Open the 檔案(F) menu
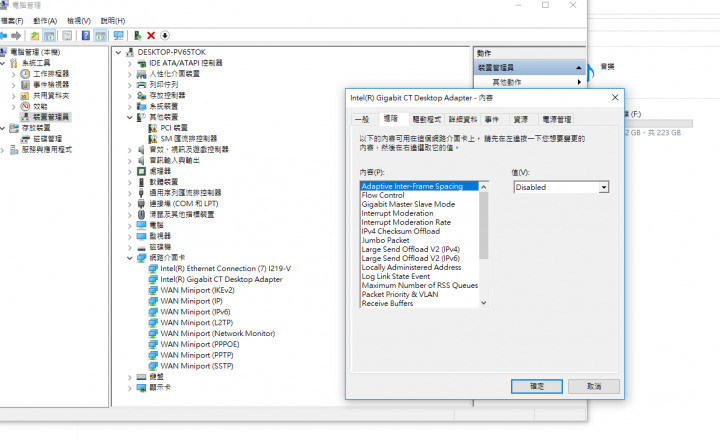 [x=12, y=21]
